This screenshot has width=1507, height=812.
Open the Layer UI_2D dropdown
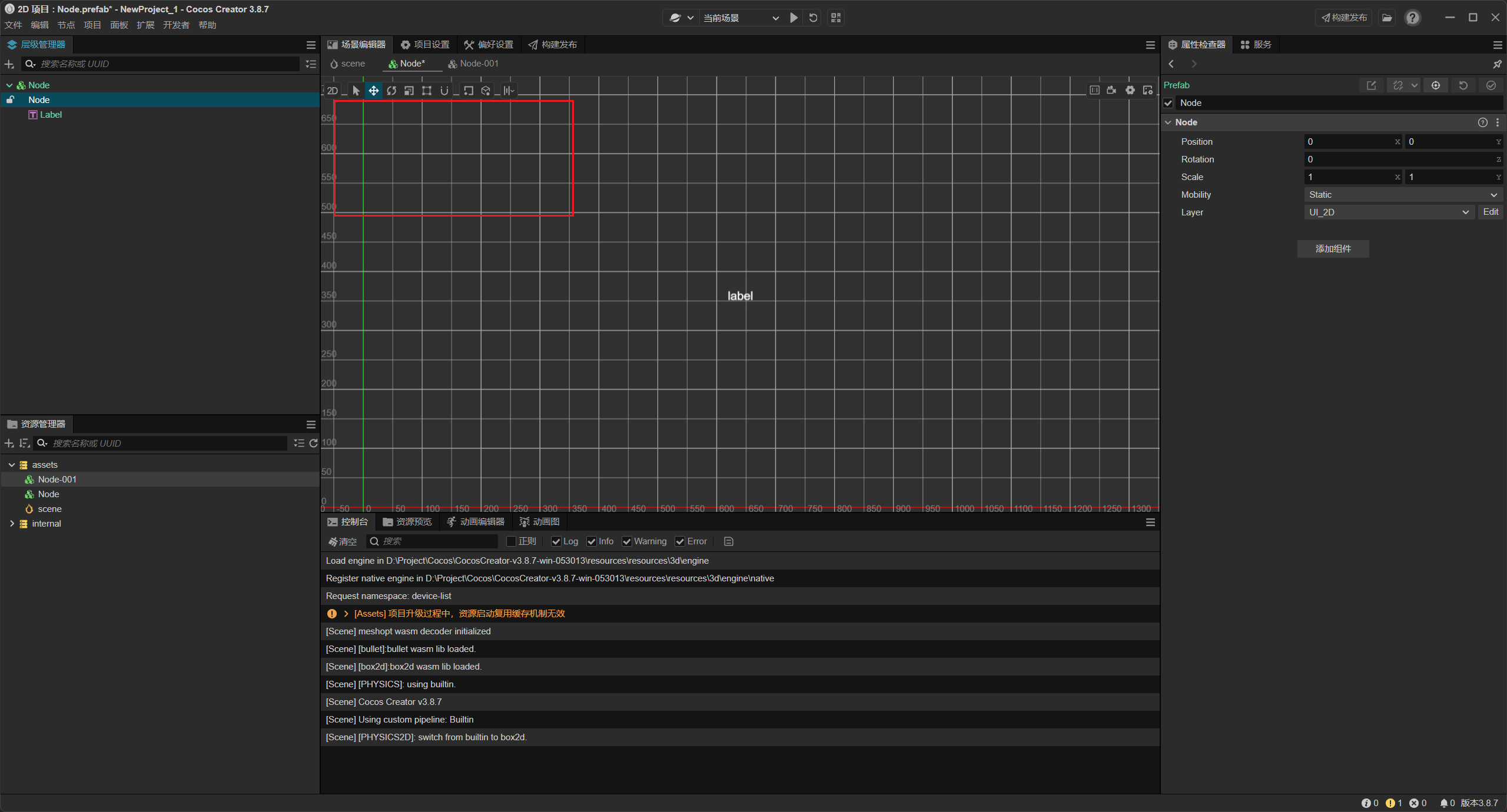tap(1388, 212)
